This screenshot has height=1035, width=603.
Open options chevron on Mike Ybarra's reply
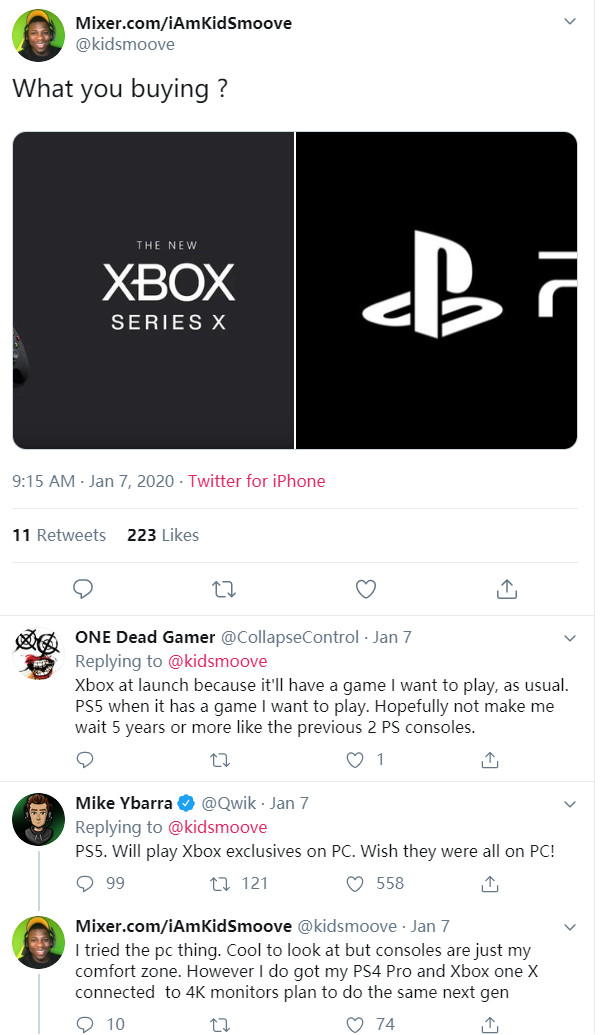click(x=570, y=803)
